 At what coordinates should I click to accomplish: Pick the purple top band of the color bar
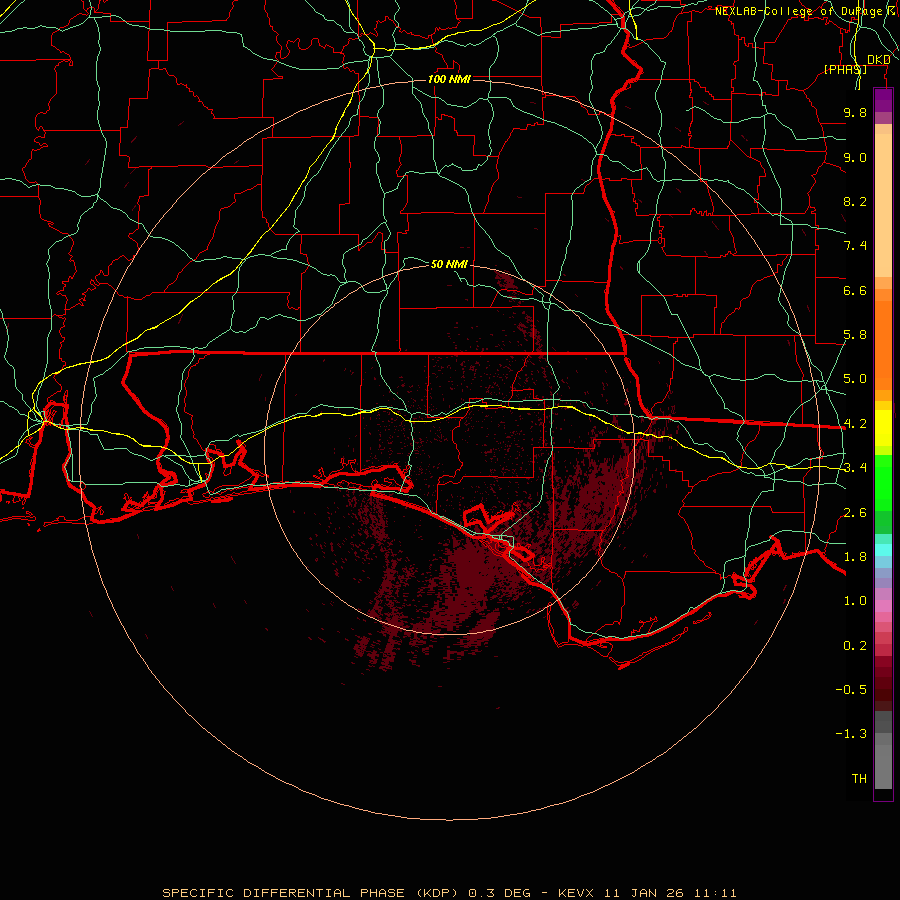(x=883, y=100)
